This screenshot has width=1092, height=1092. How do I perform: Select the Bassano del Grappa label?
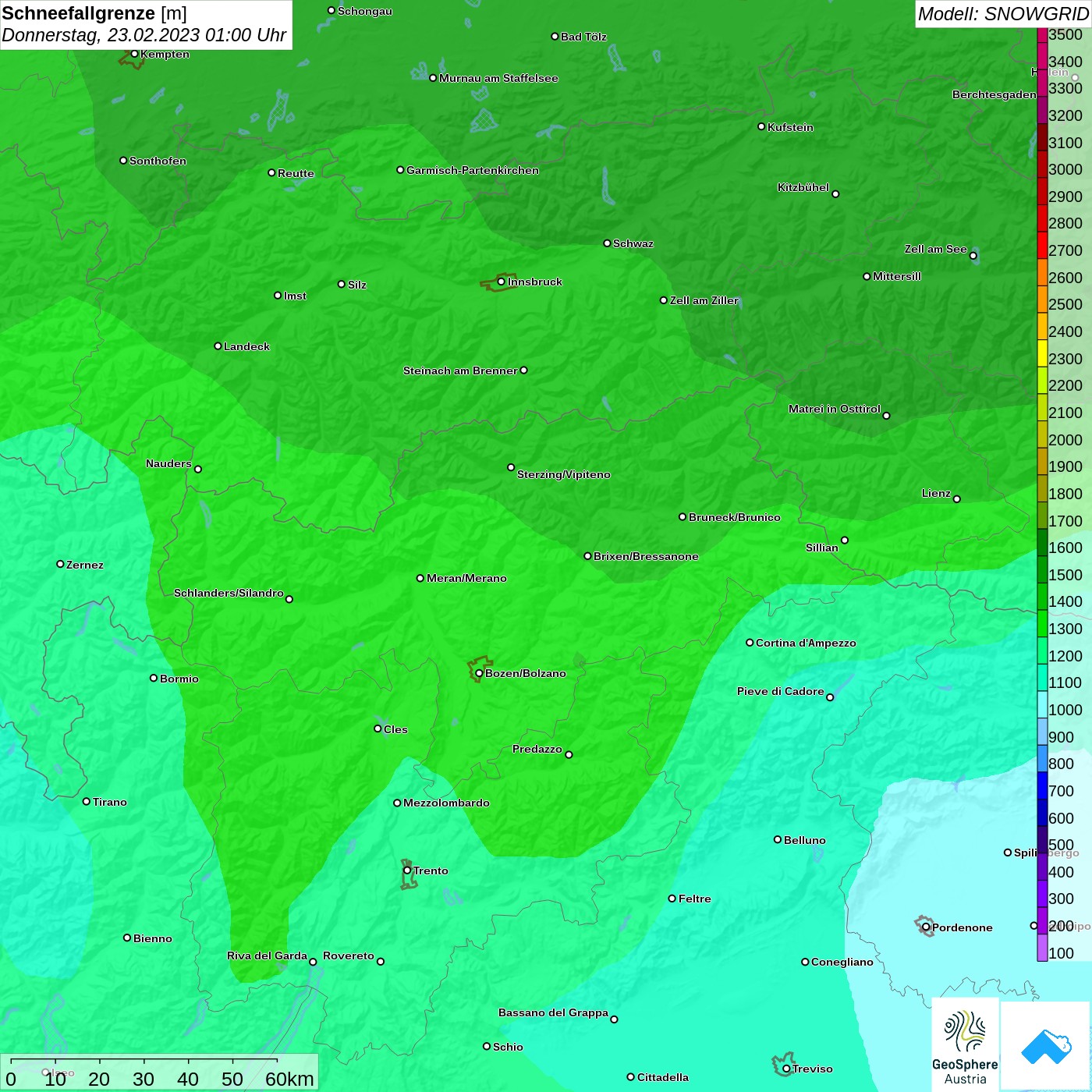tap(554, 1012)
